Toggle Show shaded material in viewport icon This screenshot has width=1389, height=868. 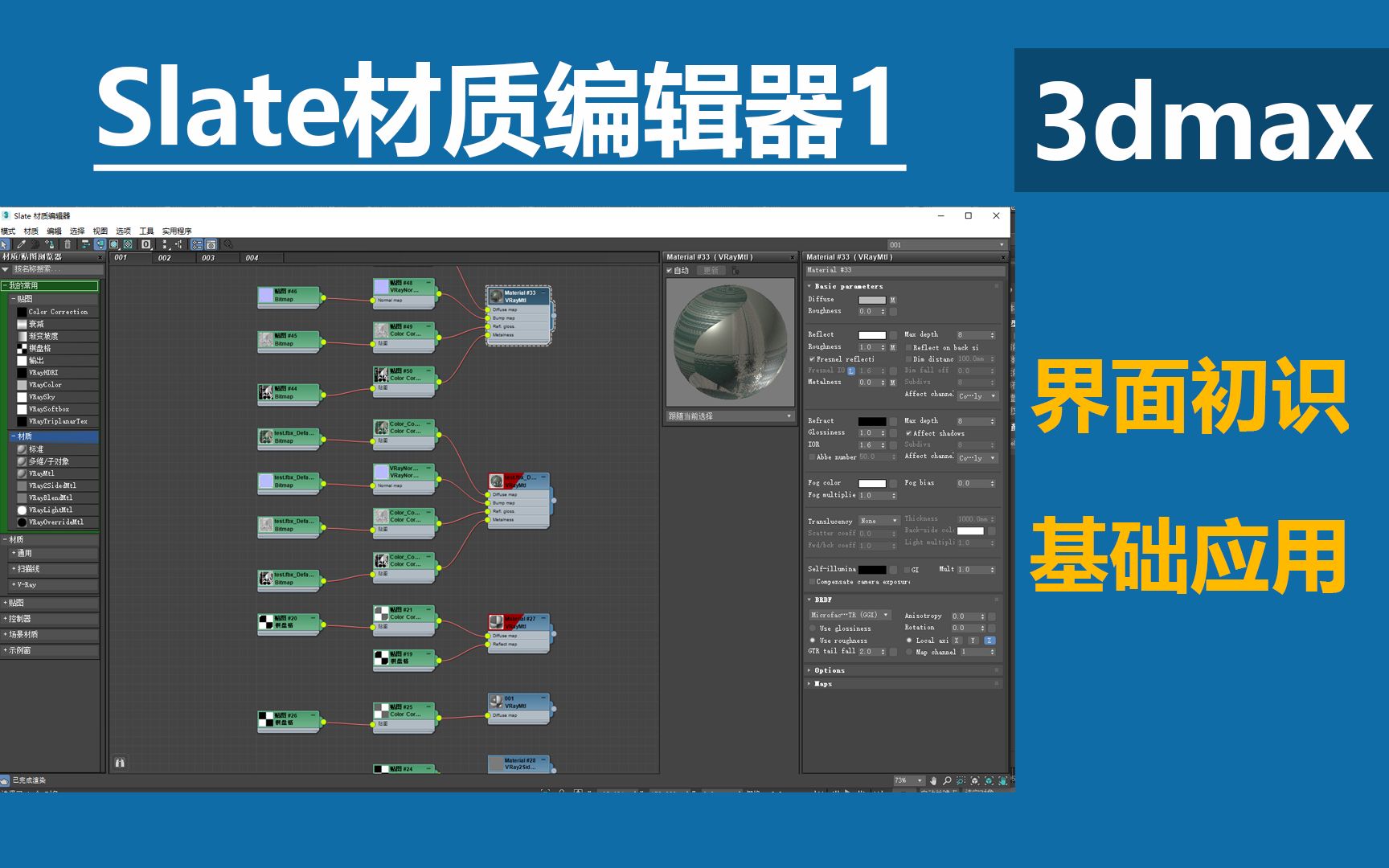114,244
